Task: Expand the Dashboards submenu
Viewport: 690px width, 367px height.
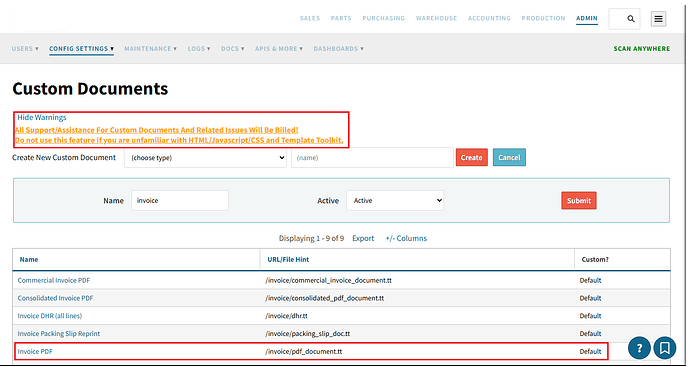Action: coord(339,49)
